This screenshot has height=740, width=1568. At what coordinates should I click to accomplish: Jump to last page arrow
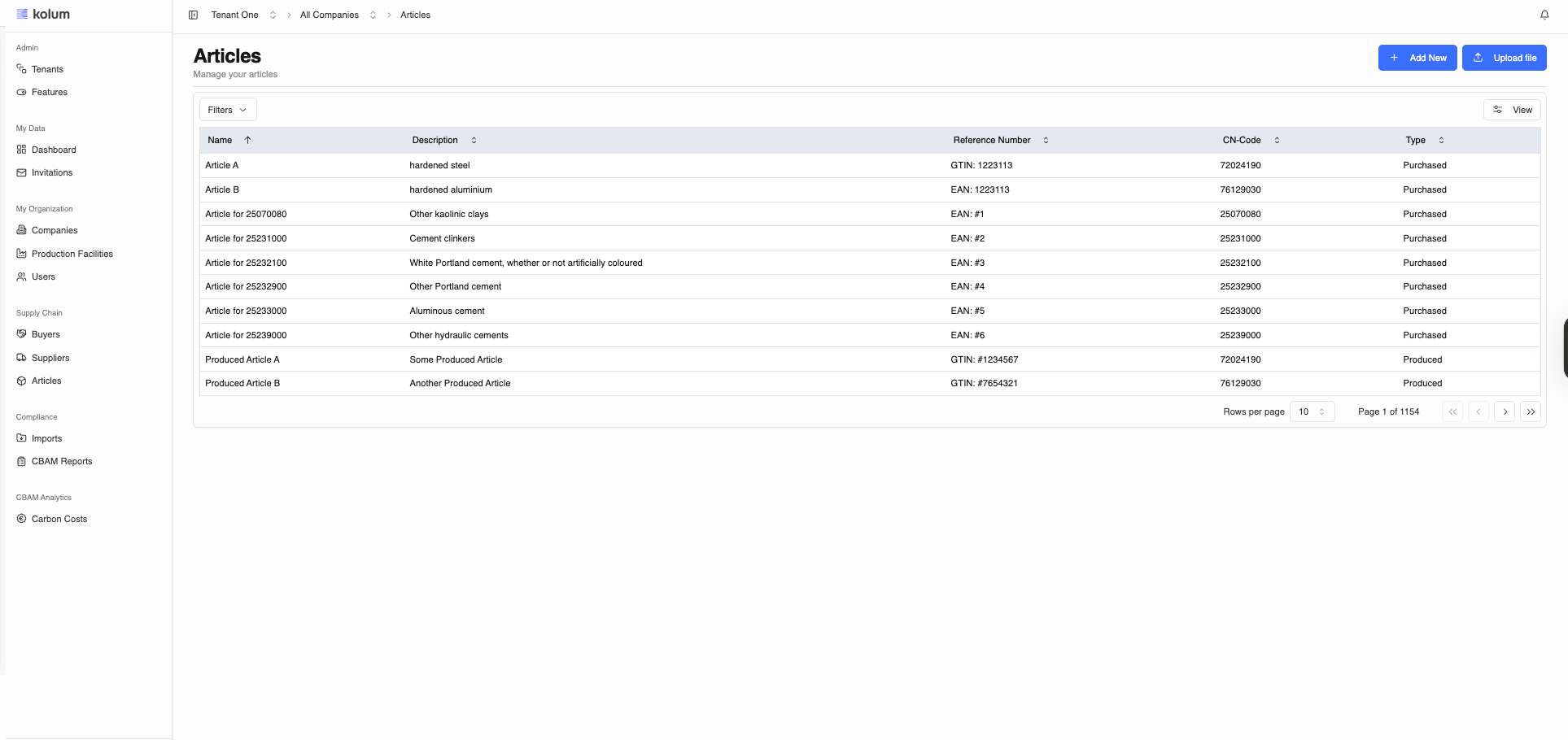pyautogui.click(x=1531, y=411)
